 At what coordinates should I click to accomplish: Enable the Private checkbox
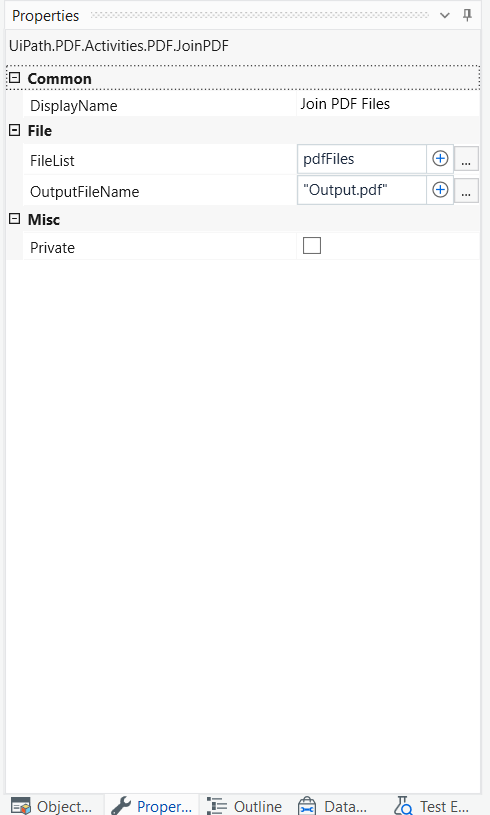(312, 245)
